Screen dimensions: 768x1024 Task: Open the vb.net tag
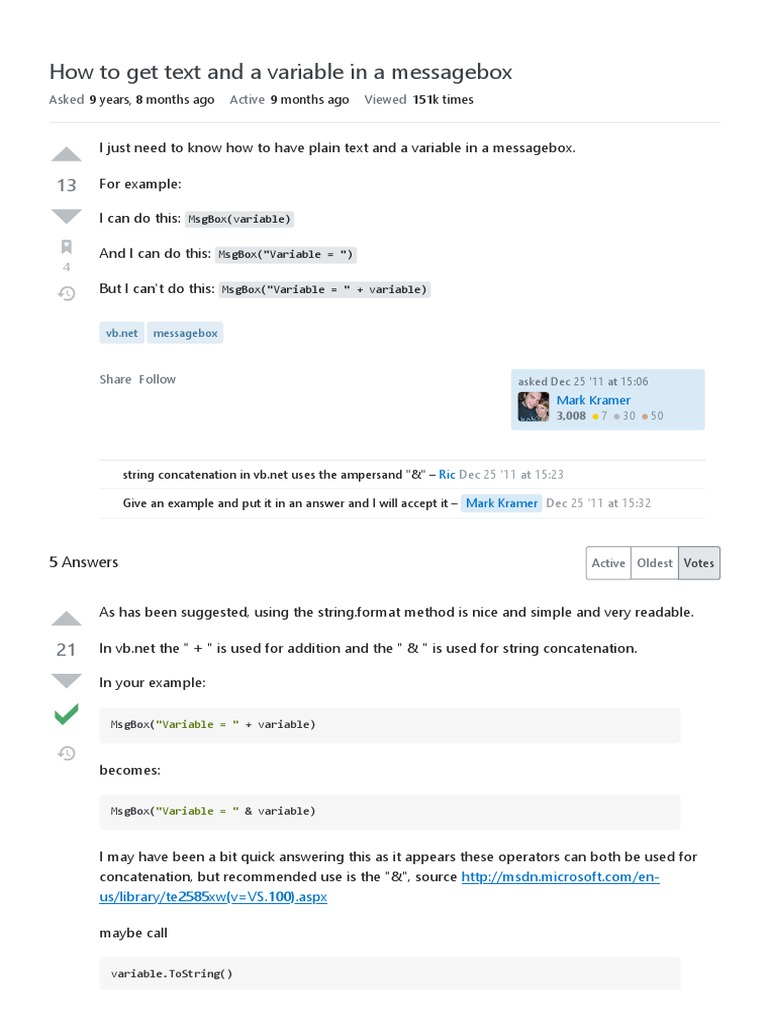pyautogui.click(x=122, y=333)
